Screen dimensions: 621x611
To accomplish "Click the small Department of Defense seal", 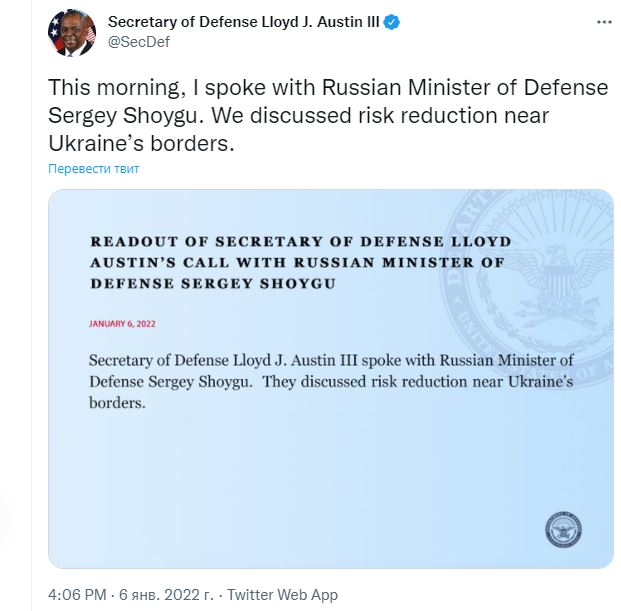I will tap(563, 530).
